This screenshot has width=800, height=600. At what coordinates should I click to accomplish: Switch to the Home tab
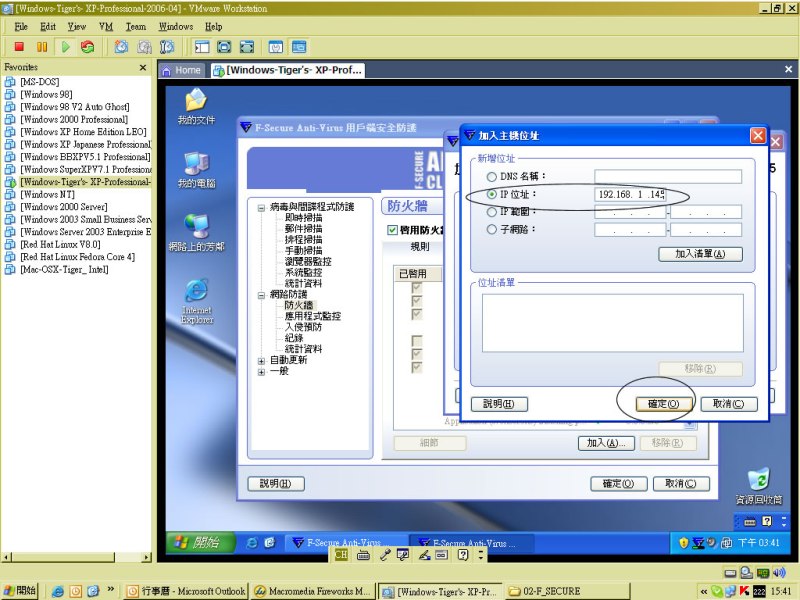[181, 70]
